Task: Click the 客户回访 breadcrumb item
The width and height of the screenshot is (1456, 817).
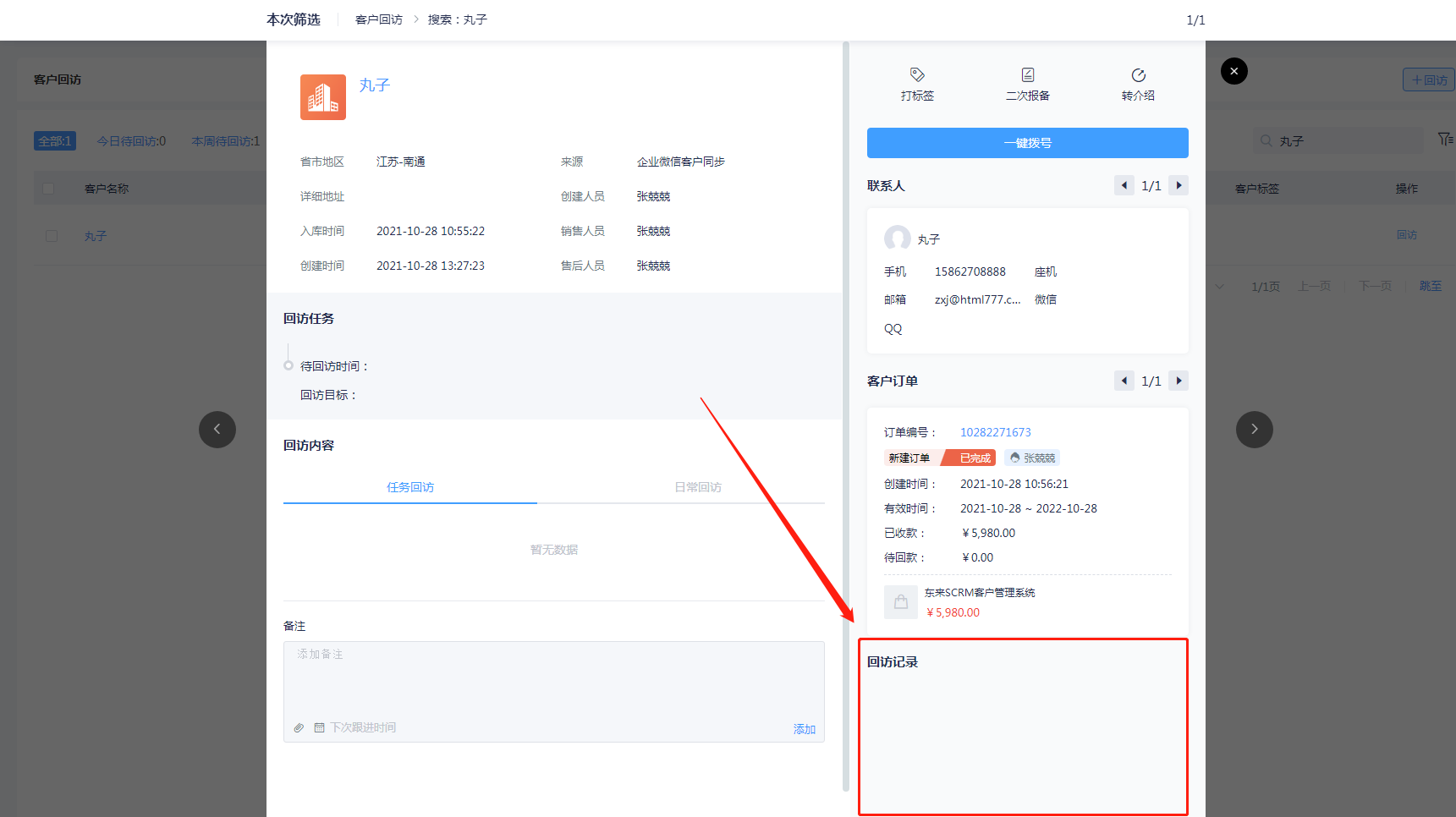Action: point(379,19)
